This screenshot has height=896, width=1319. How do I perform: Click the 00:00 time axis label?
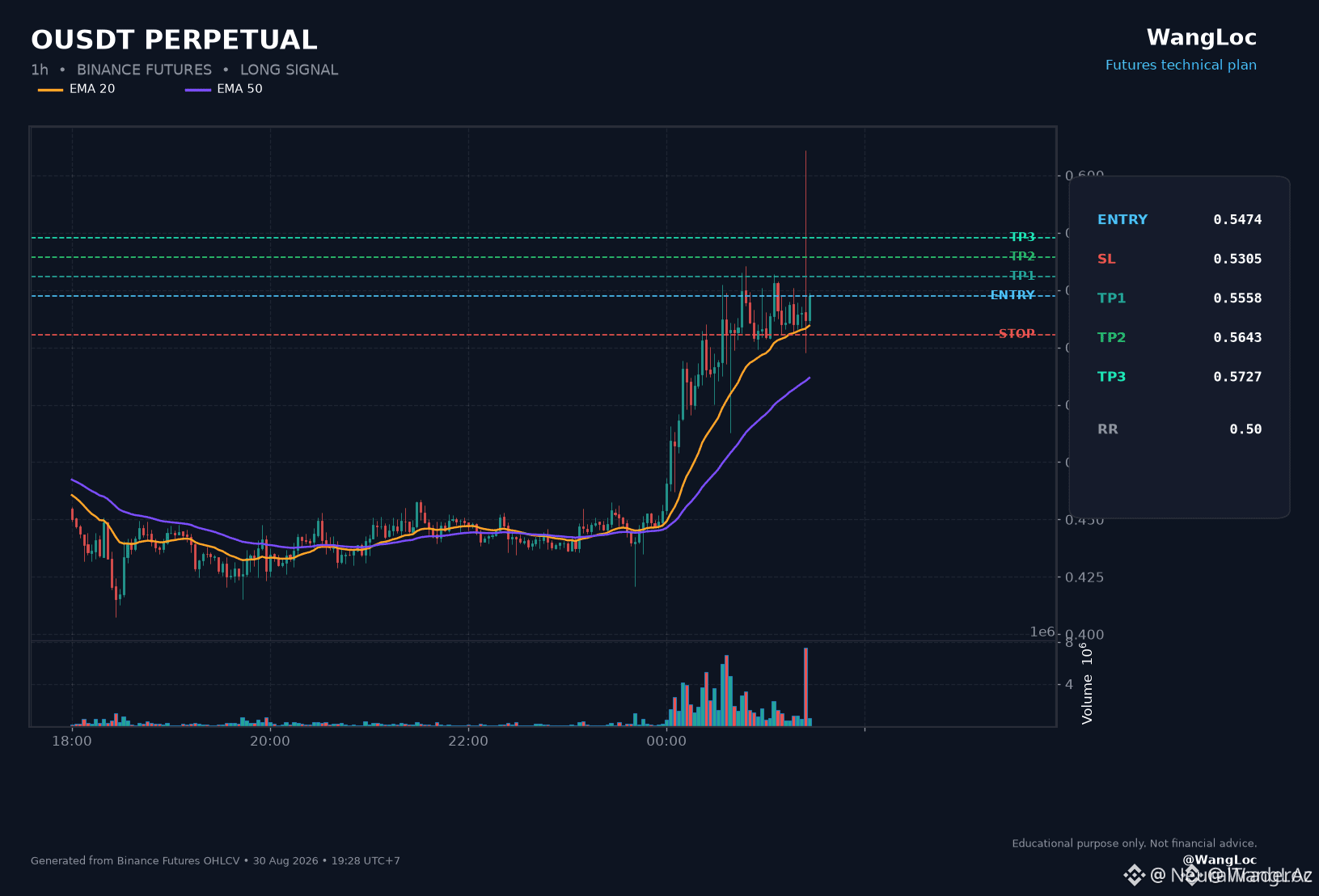(666, 741)
